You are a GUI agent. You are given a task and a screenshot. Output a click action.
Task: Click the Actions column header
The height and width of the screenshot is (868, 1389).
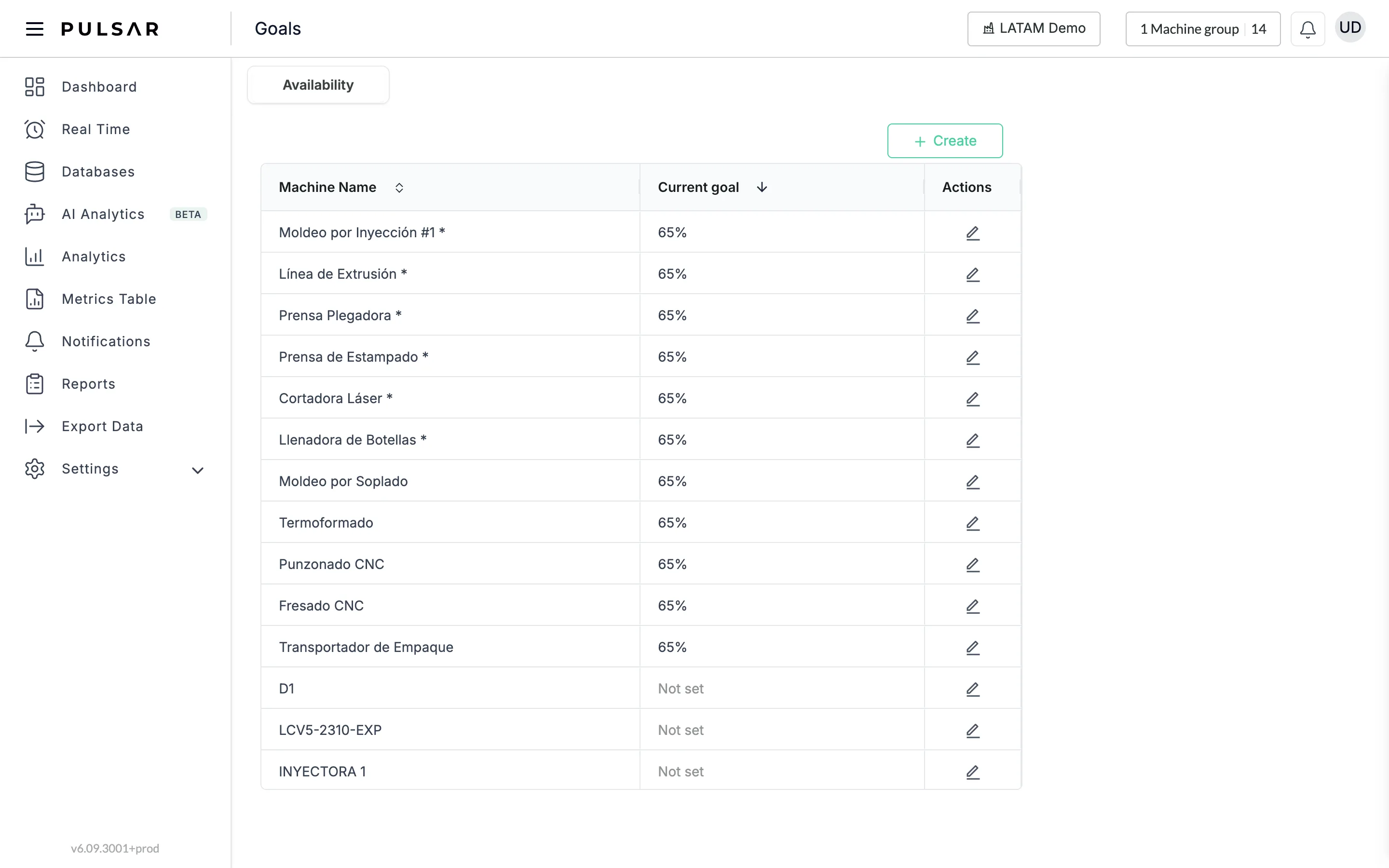pos(967,187)
